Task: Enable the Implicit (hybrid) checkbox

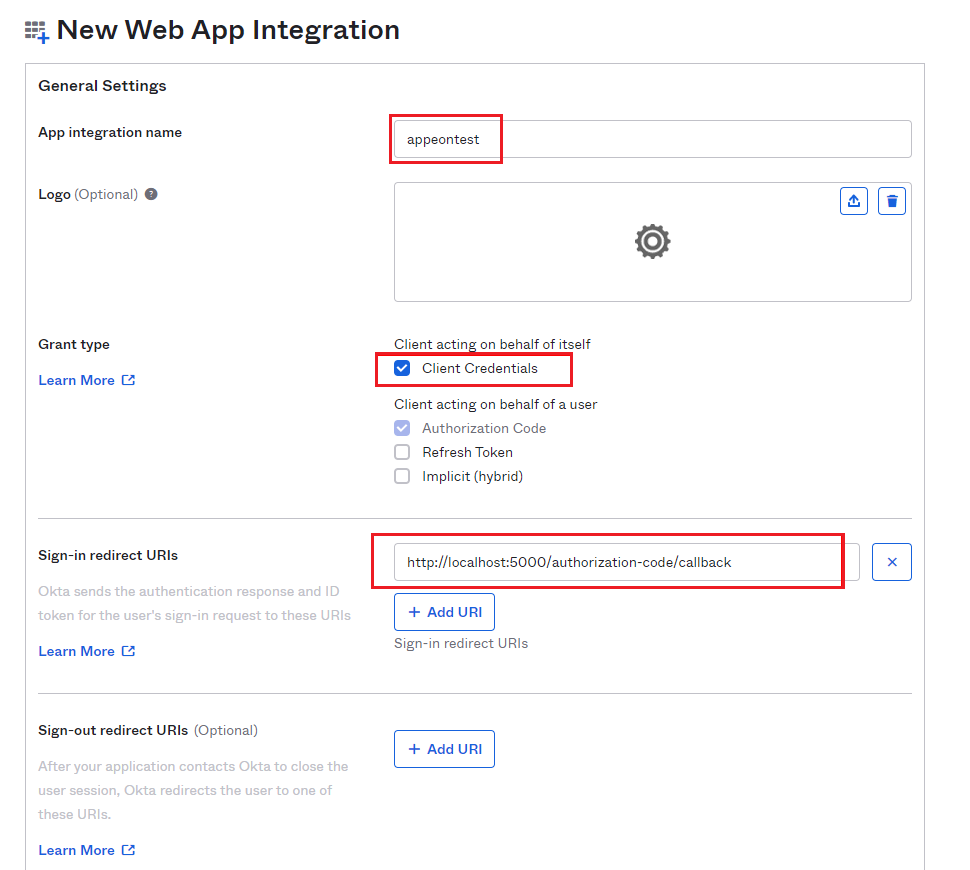Action: (402, 476)
